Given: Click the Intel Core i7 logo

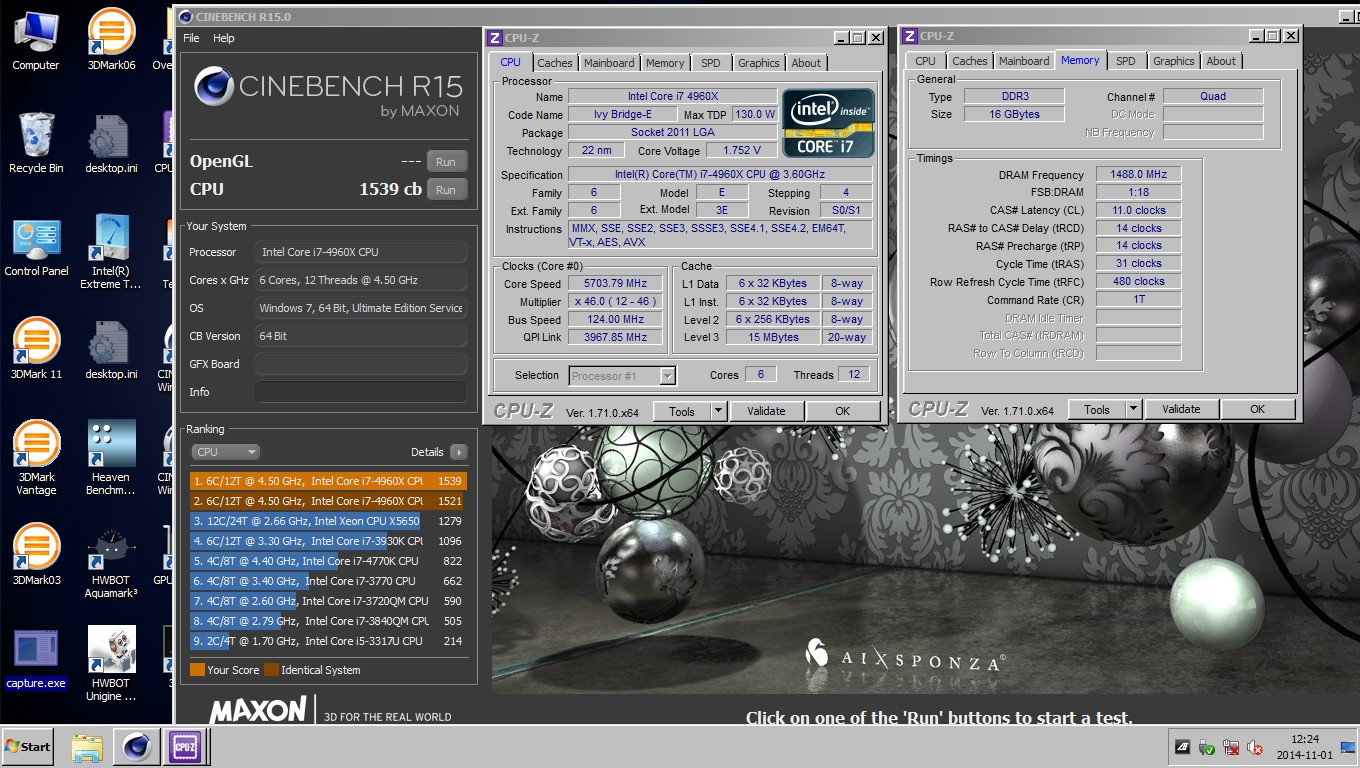Looking at the screenshot, I should [828, 123].
